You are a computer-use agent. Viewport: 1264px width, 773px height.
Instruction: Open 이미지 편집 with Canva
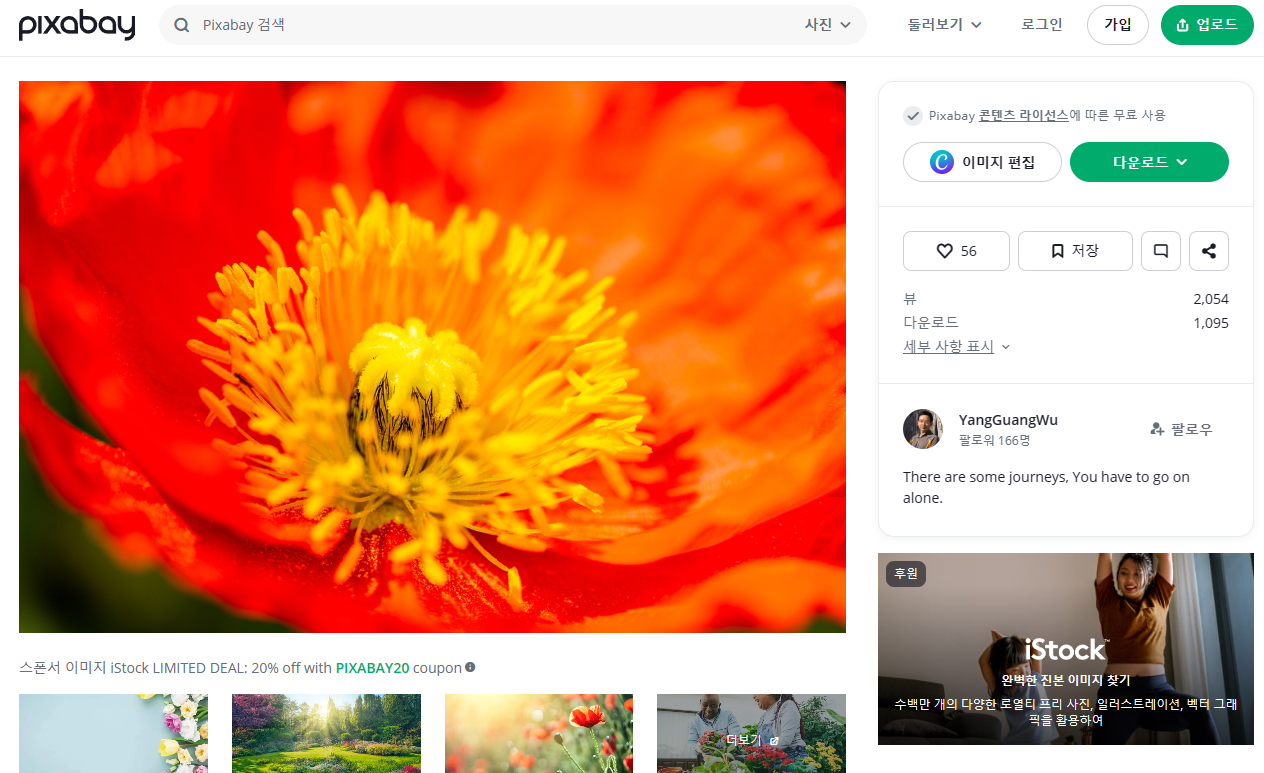(982, 162)
